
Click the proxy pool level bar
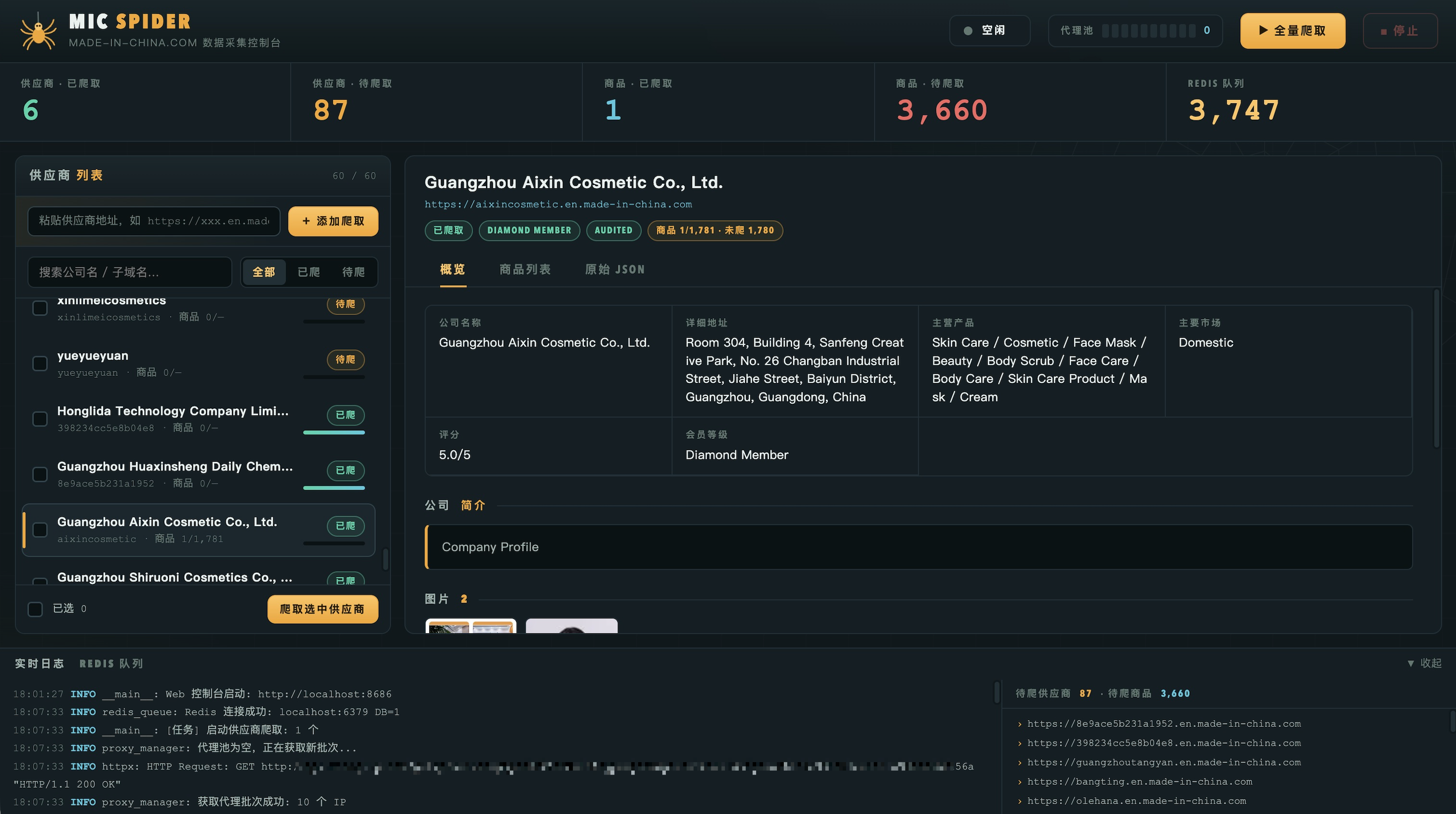point(1148,31)
